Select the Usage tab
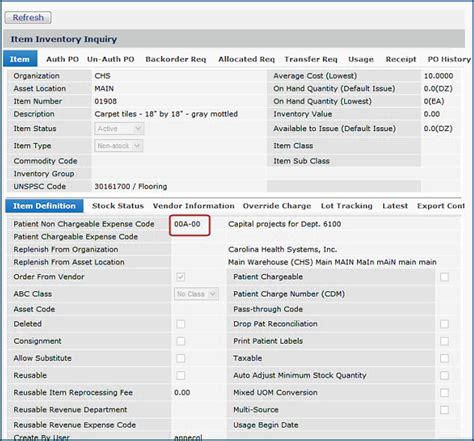The width and height of the screenshot is (474, 441). (x=361, y=59)
